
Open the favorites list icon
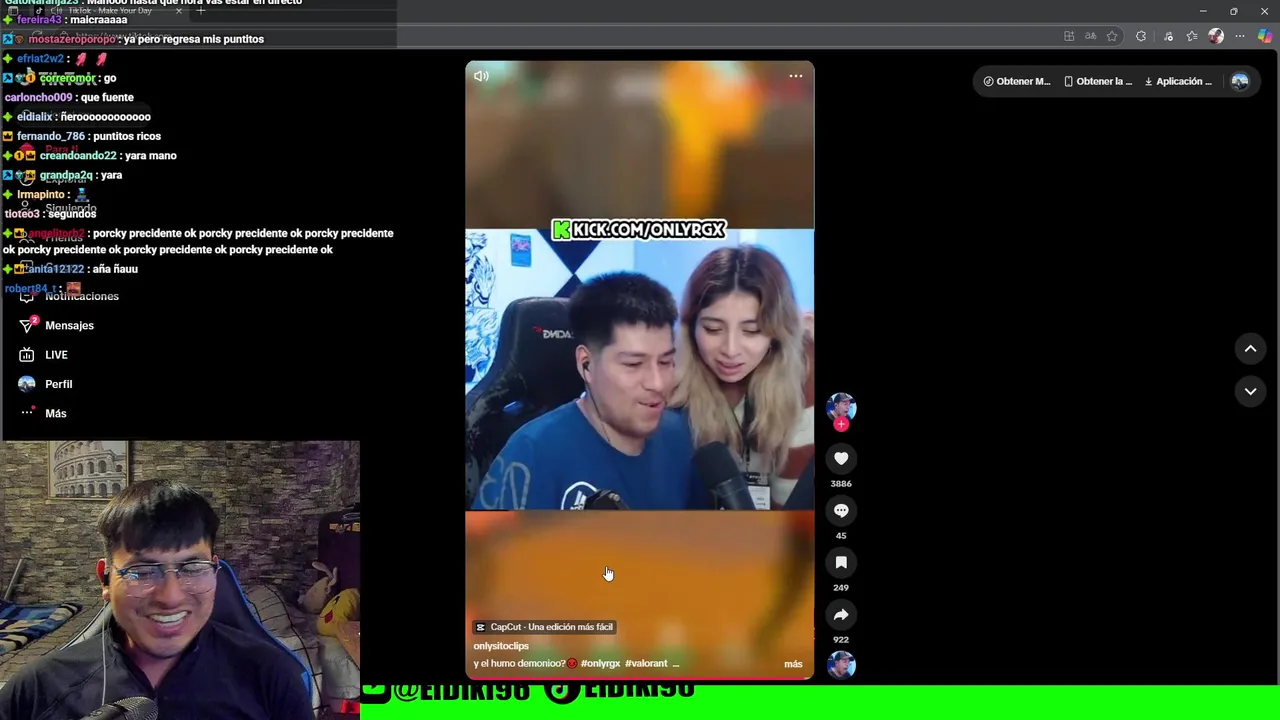[1192, 36]
